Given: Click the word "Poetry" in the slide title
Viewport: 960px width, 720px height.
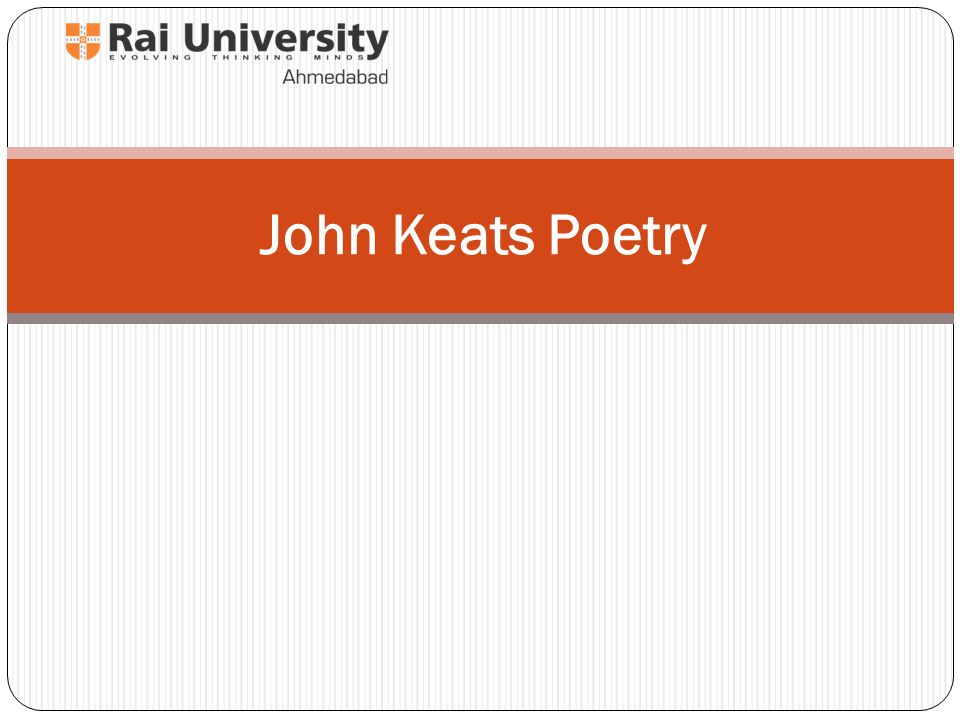Looking at the screenshot, I should coord(628,238).
